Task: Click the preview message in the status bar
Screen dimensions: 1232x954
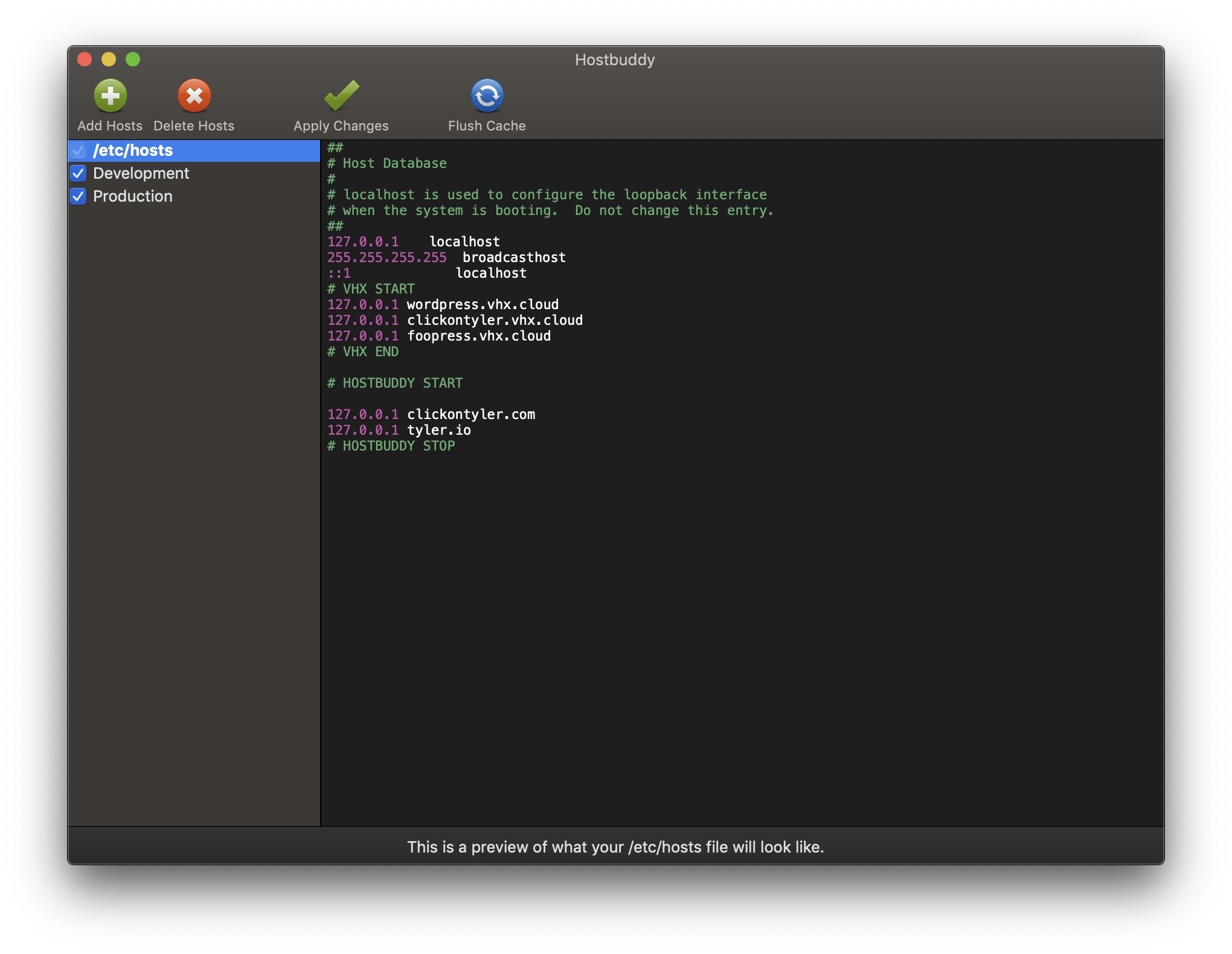Action: tap(615, 847)
